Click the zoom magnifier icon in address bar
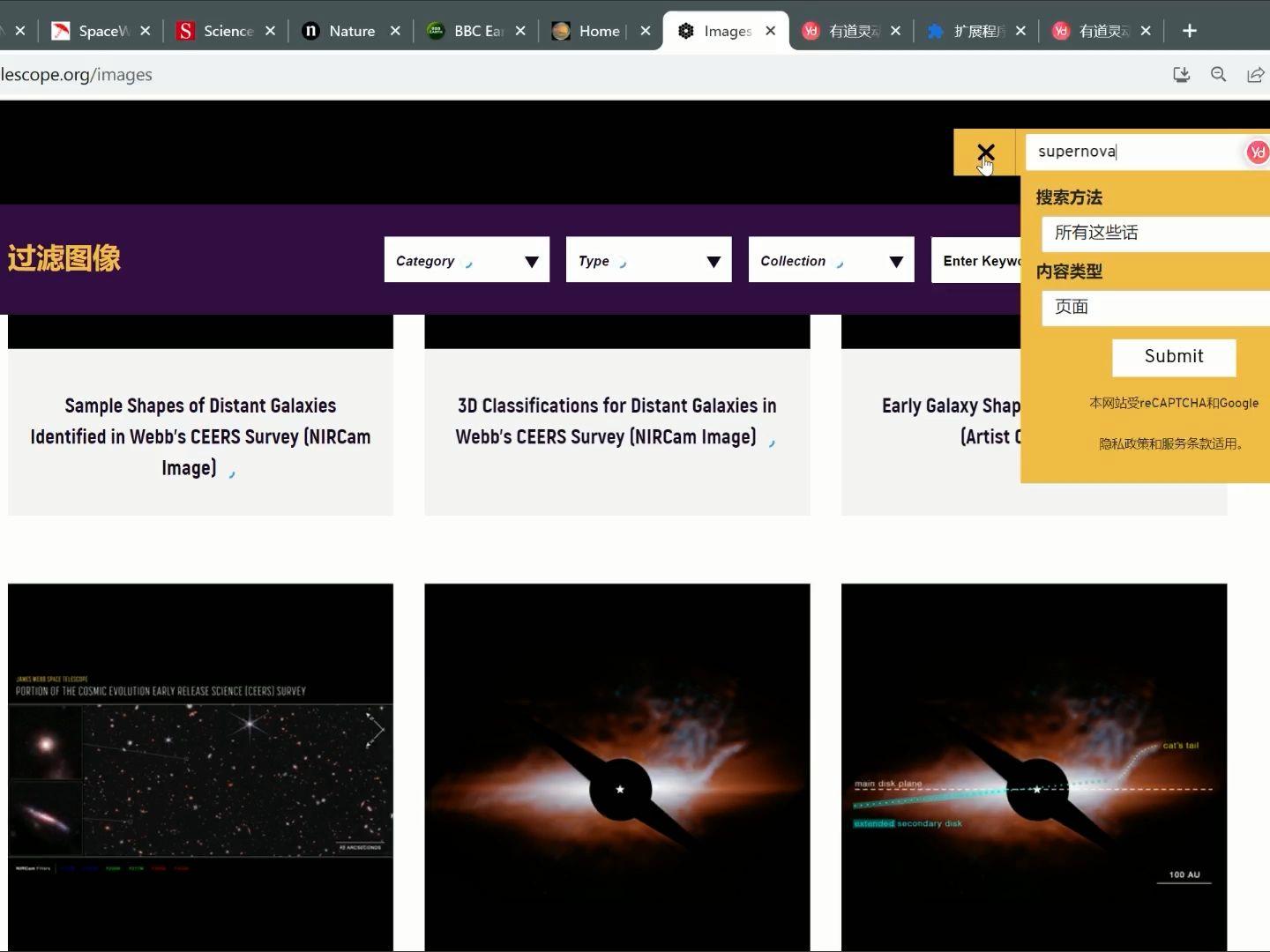The height and width of the screenshot is (952, 1270). tap(1219, 75)
